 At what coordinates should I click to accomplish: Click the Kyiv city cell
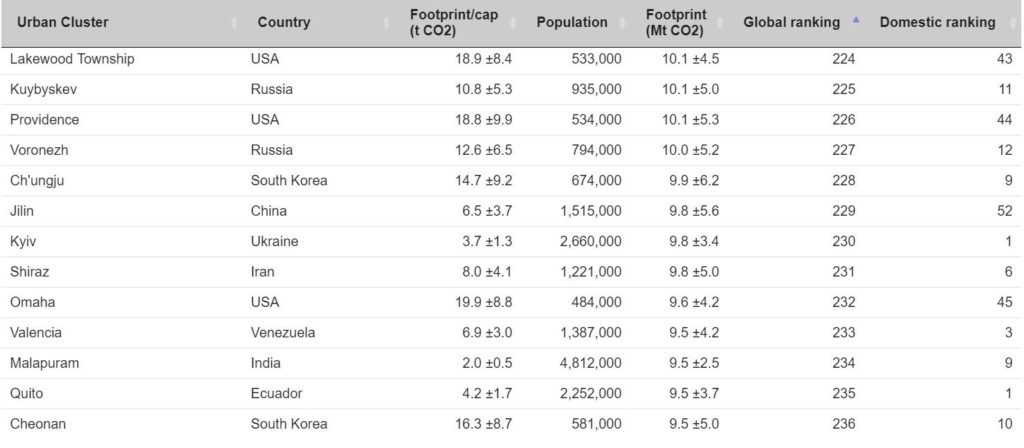(x=23, y=241)
